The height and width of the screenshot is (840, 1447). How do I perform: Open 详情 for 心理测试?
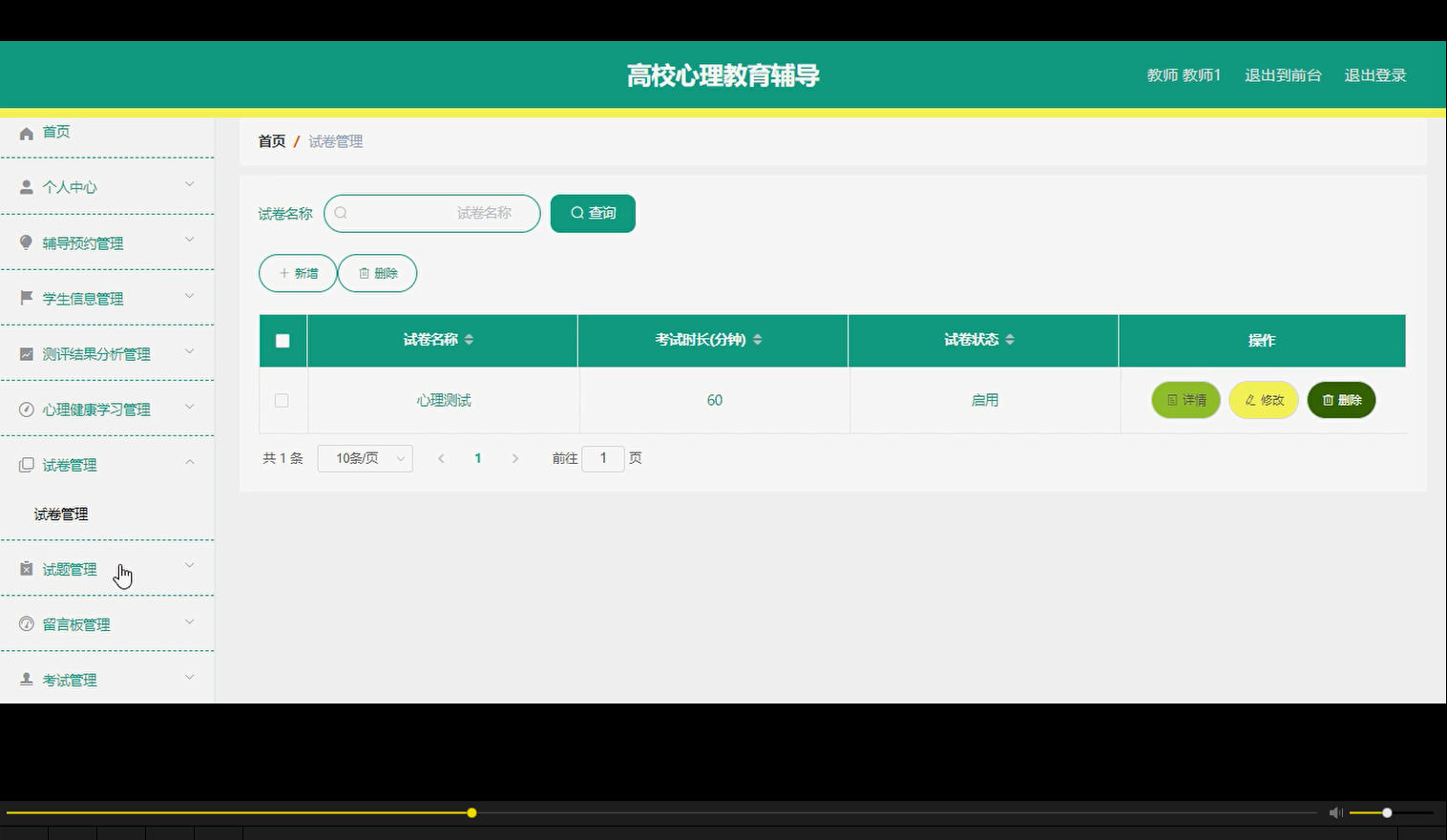coord(1186,400)
